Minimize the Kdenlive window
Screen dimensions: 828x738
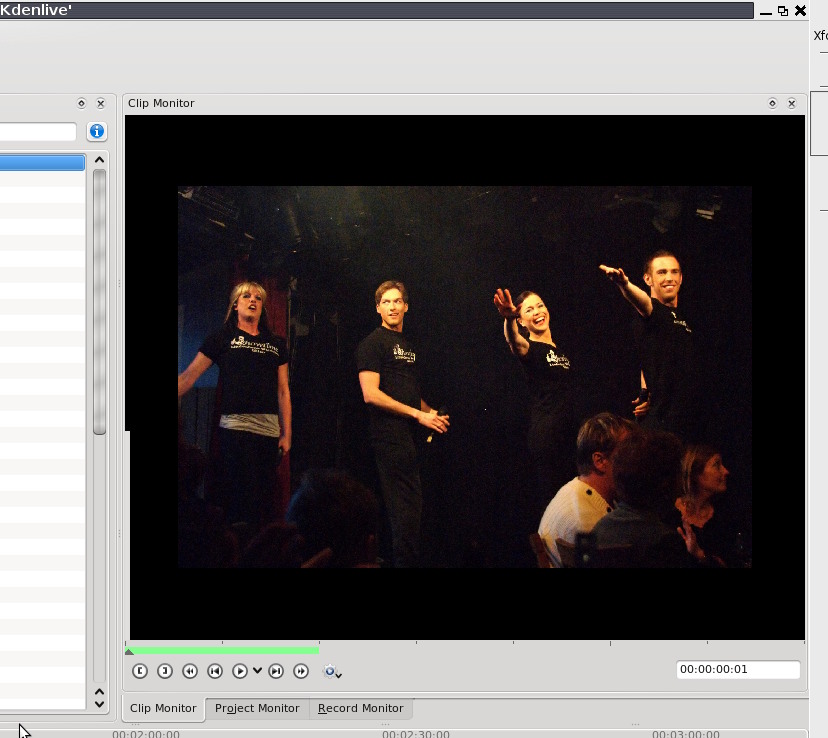point(766,11)
